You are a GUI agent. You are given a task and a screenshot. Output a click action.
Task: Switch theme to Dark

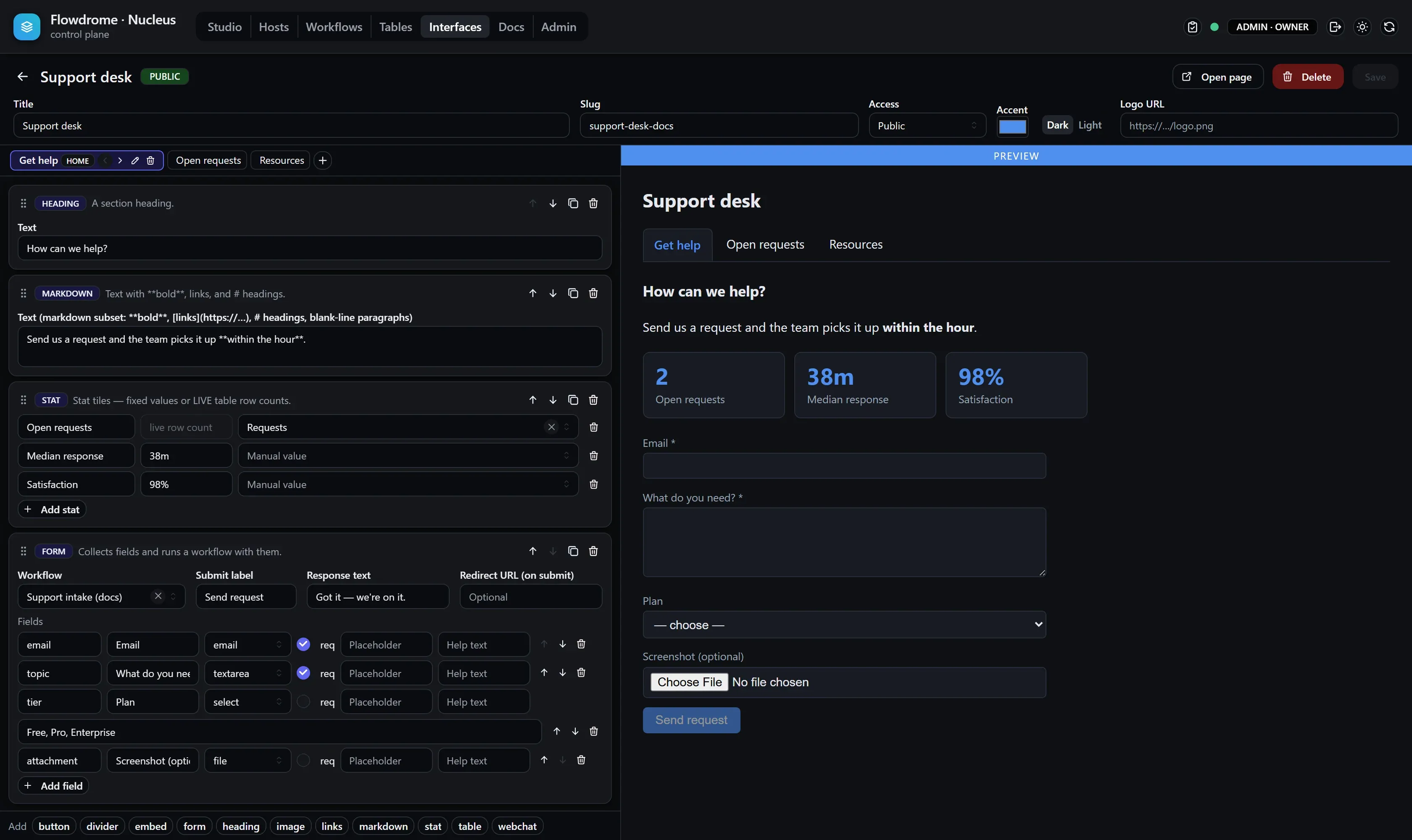click(x=1057, y=125)
